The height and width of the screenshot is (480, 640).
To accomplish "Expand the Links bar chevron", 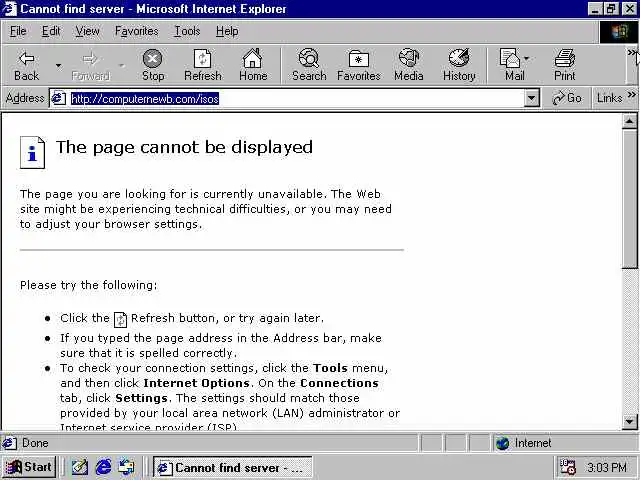I will tap(631, 95).
